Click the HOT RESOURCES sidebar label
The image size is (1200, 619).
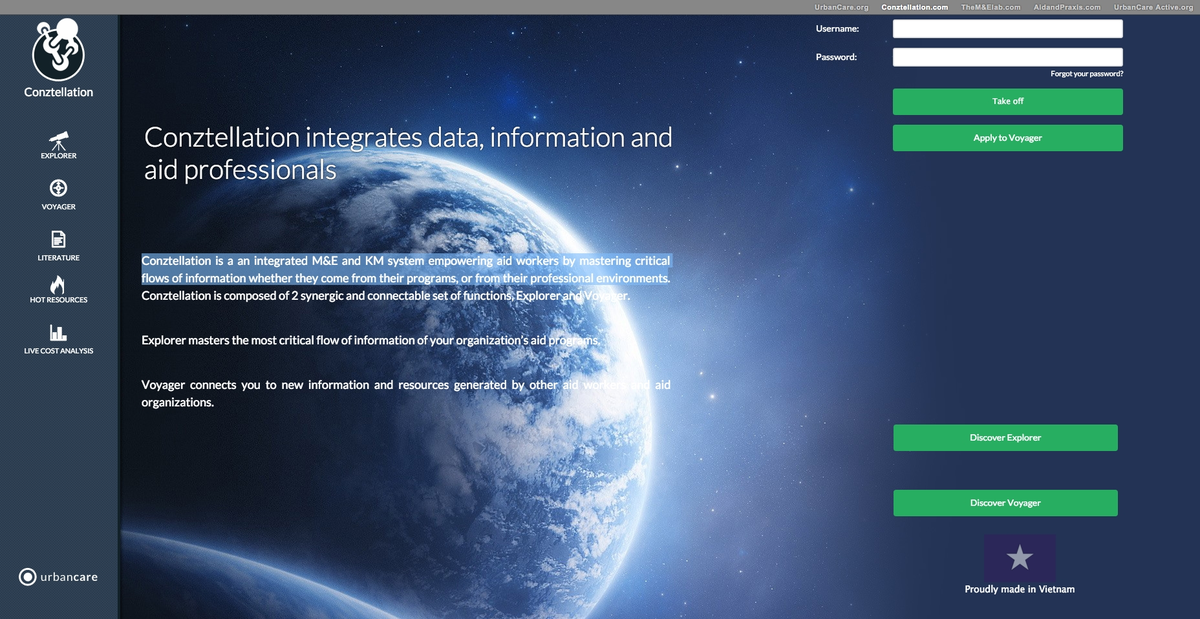pyautogui.click(x=58, y=300)
